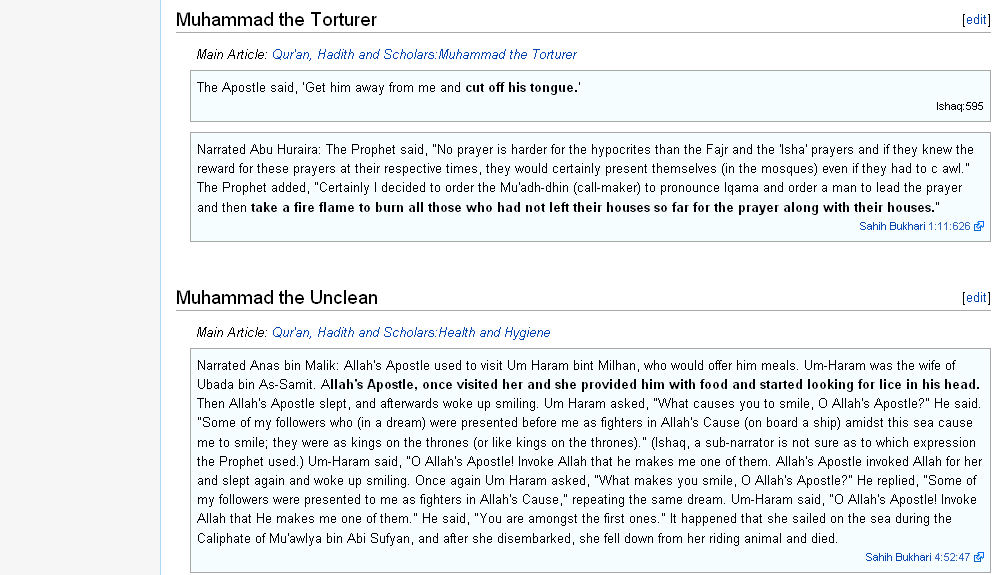997x575 pixels.
Task: Edit the Muhammad the Torturer section
Action: coord(975,20)
